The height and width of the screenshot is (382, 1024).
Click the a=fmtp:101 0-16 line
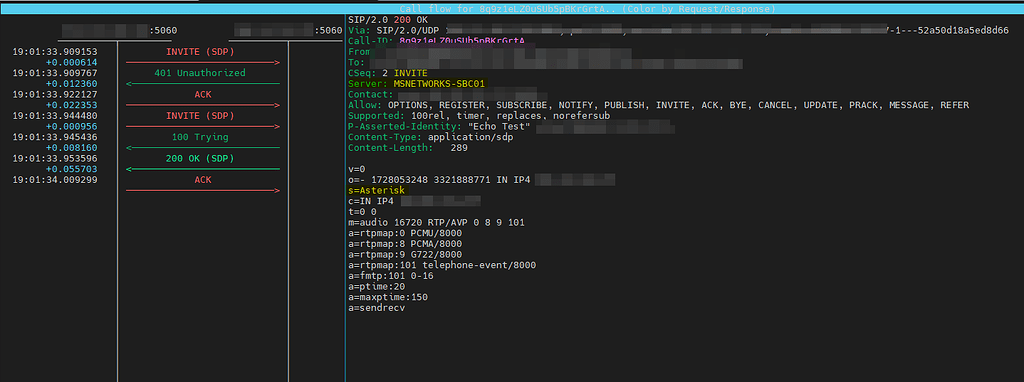coord(391,276)
